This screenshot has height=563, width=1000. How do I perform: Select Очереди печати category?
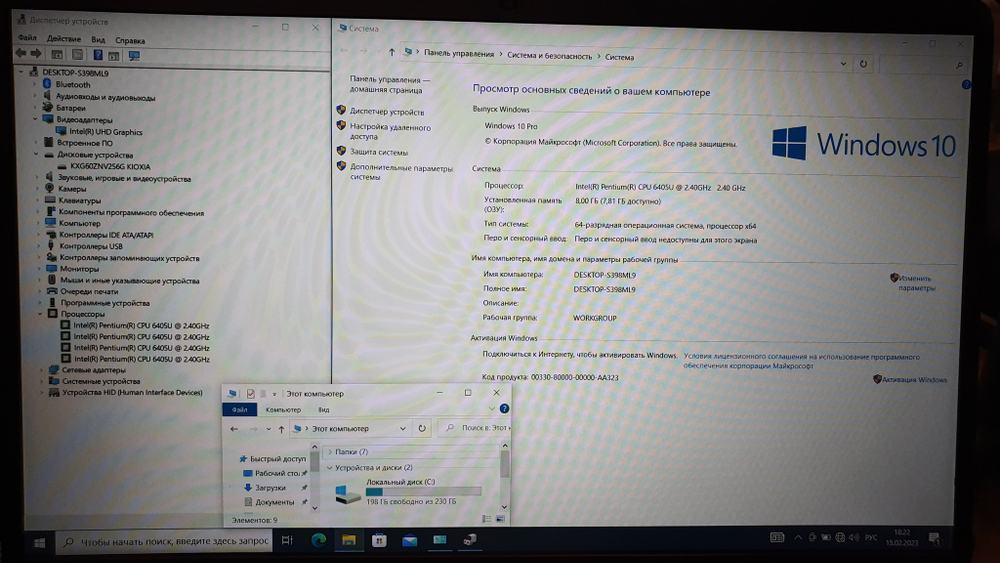pyautogui.click(x=89, y=291)
